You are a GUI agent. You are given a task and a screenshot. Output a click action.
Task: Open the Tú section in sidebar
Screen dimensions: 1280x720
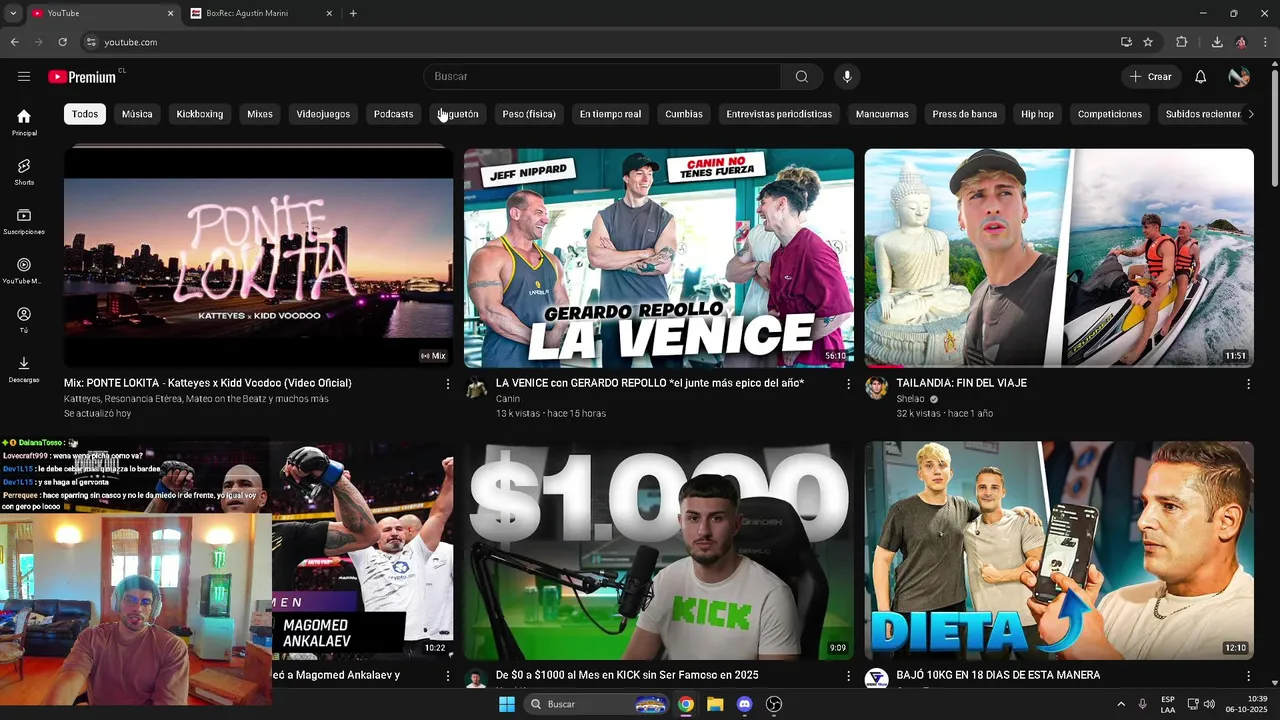tap(24, 320)
